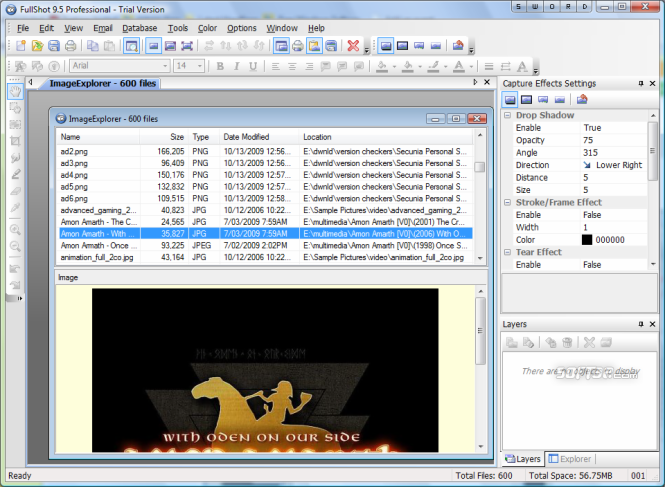Click the Zoom In magnifier tool

pyautogui.click(x=15, y=230)
